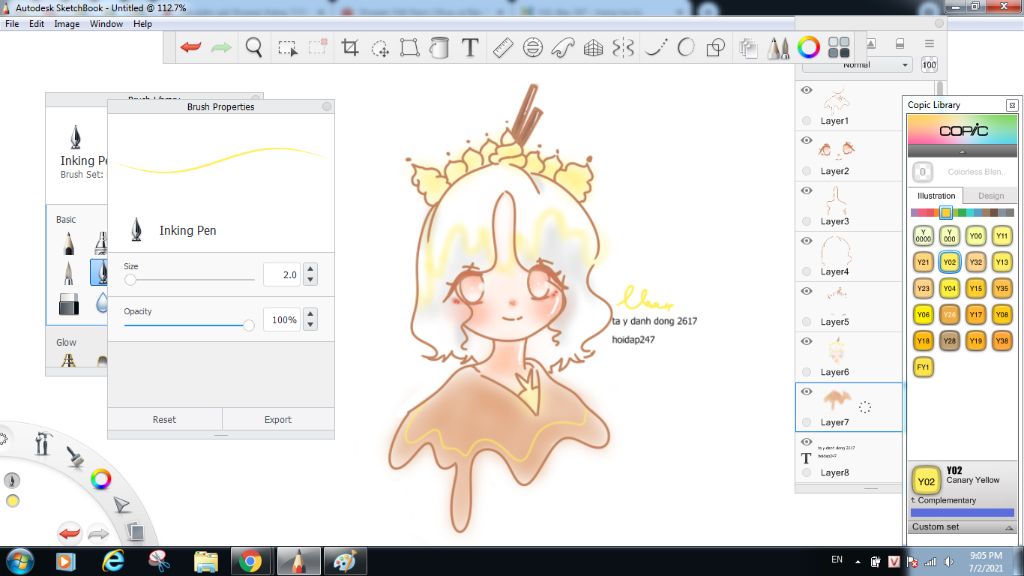Viewport: 1024px width, 576px height.
Task: Click the green Redo arrow in top toolbar
Action: click(x=221, y=47)
